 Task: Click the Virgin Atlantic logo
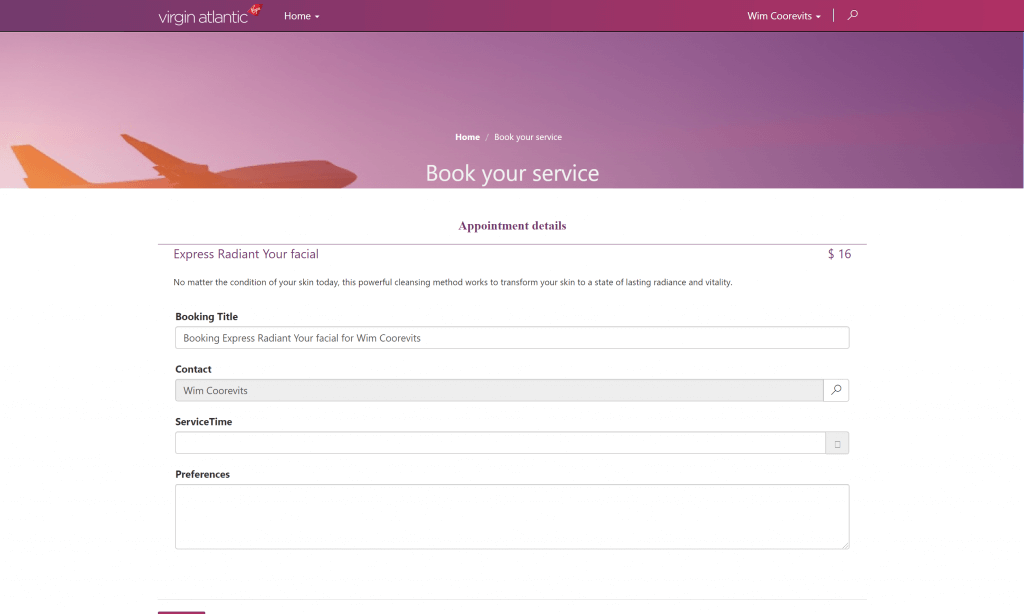pos(209,15)
